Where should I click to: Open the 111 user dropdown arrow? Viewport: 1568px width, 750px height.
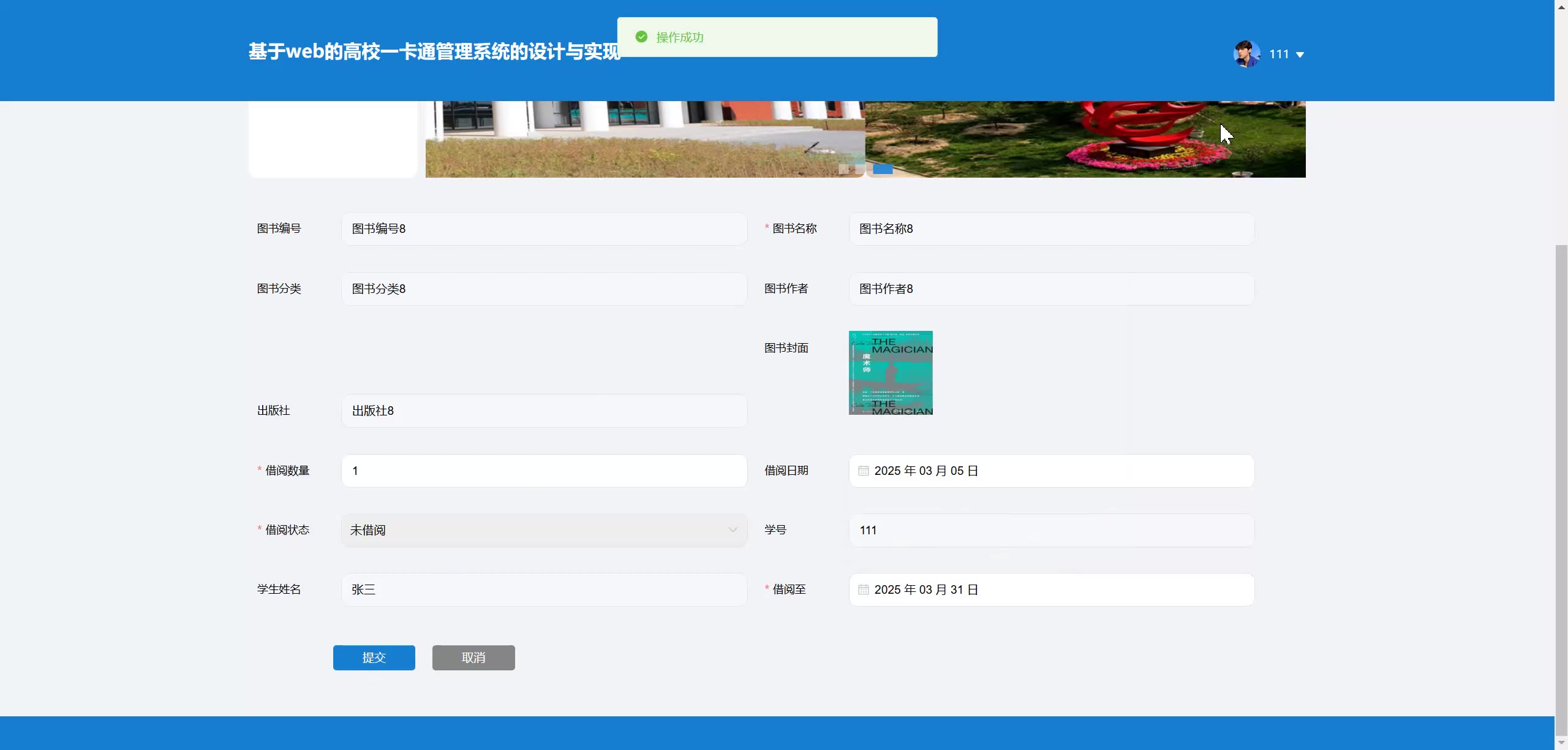coord(1300,55)
